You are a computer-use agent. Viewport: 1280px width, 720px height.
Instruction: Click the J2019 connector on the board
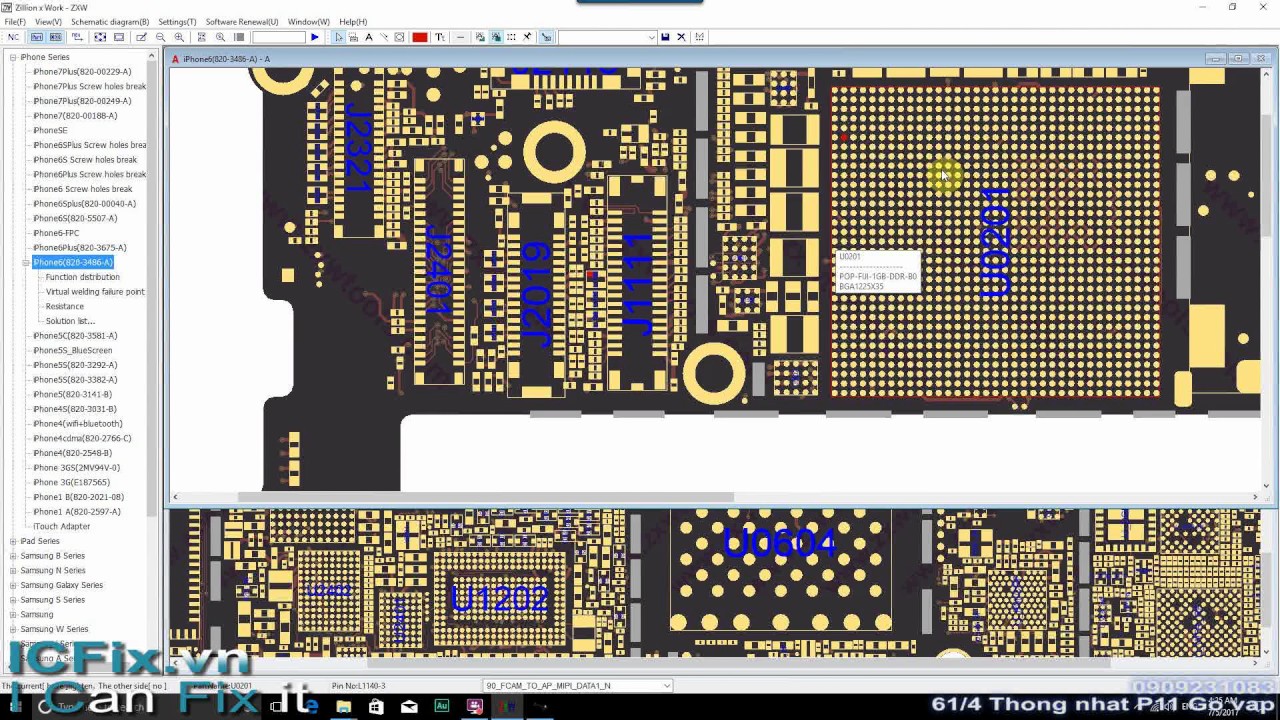point(536,295)
